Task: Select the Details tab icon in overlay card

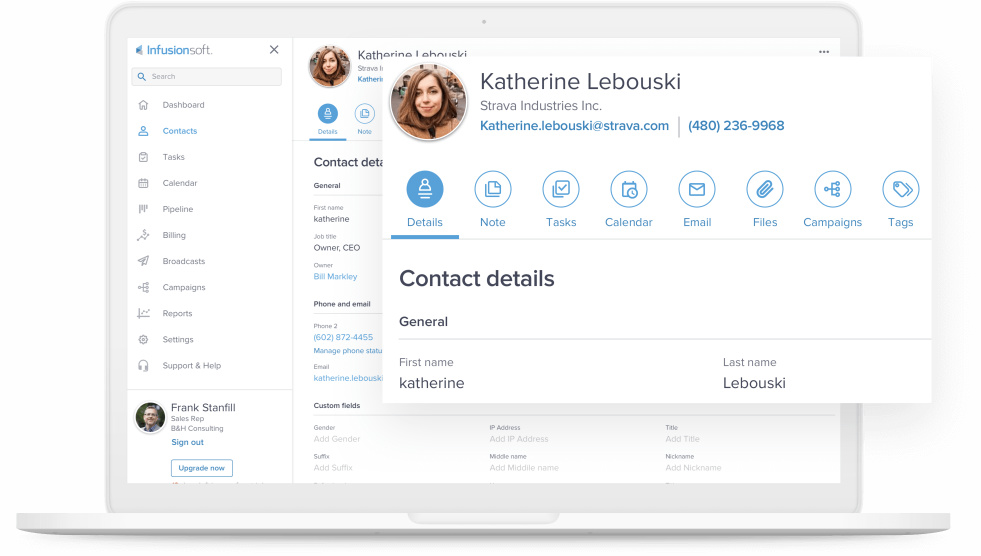Action: coord(425,189)
